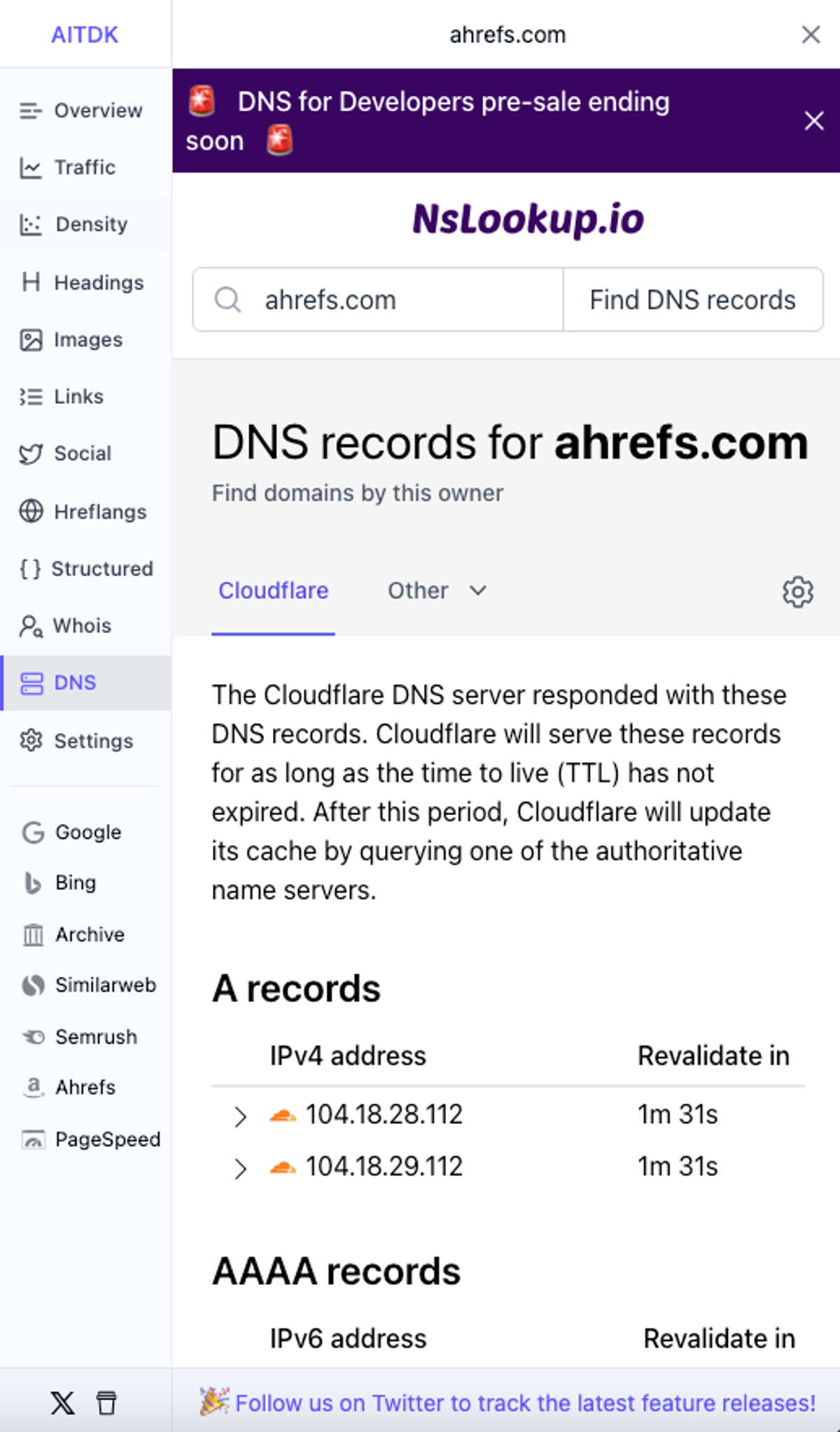The height and width of the screenshot is (1432, 840).
Task: Open the Traffic chart icon
Action: point(31,168)
